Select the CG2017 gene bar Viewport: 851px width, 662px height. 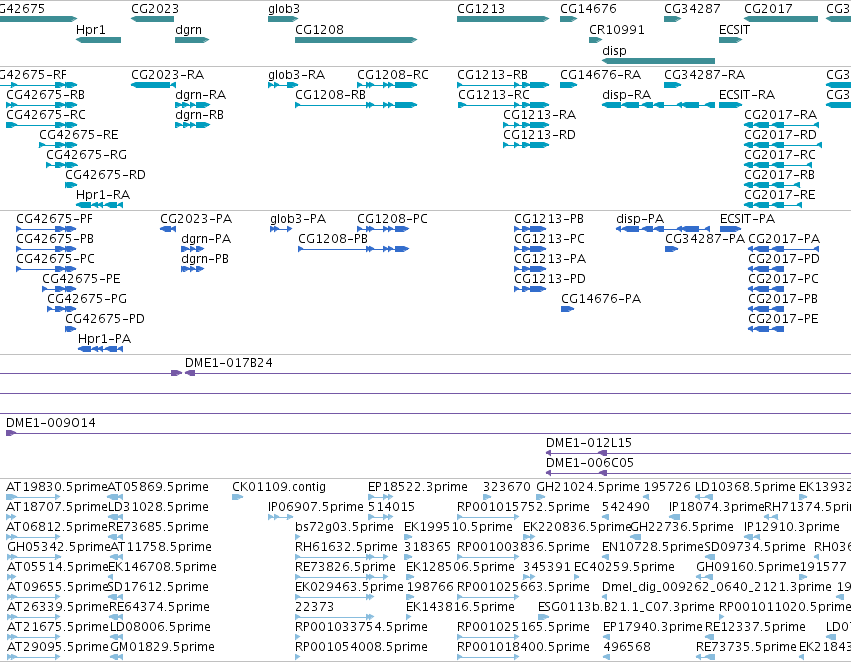tap(781, 19)
